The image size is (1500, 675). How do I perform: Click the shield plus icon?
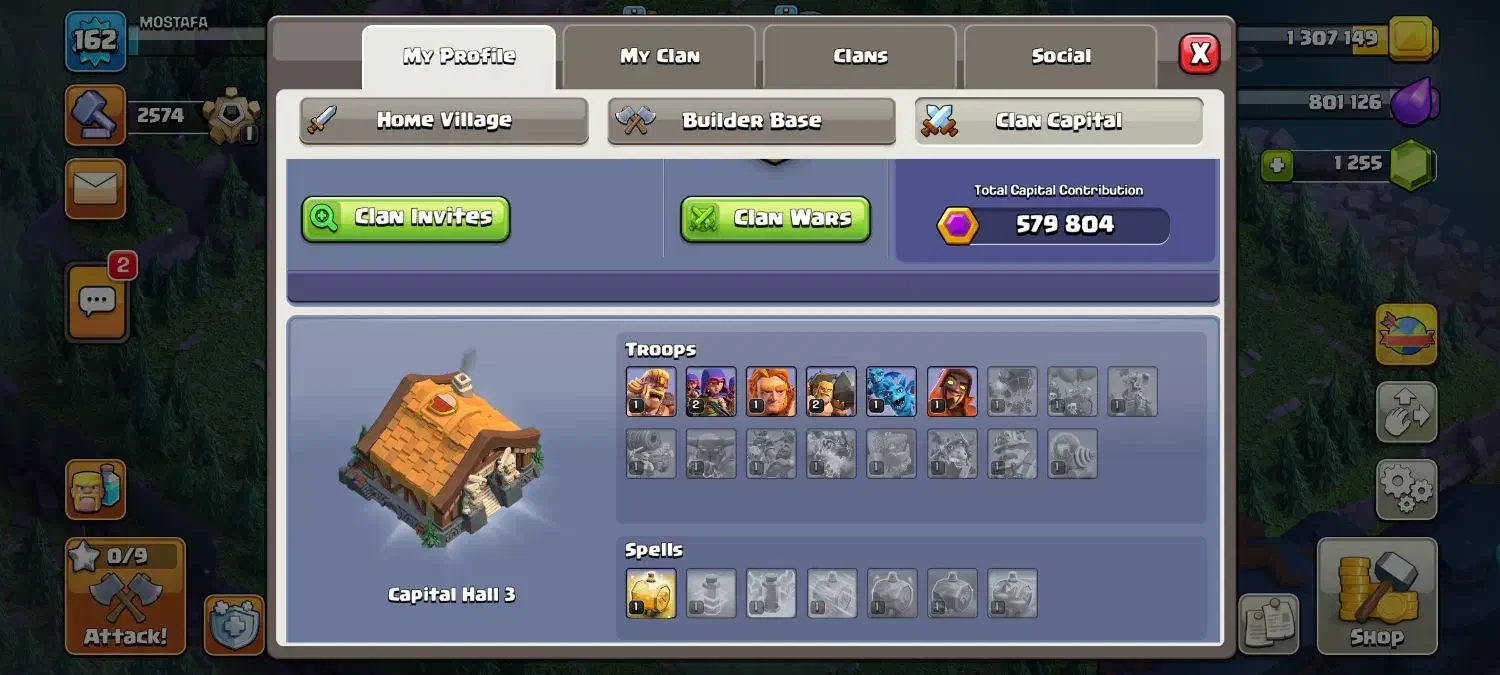pos(234,625)
